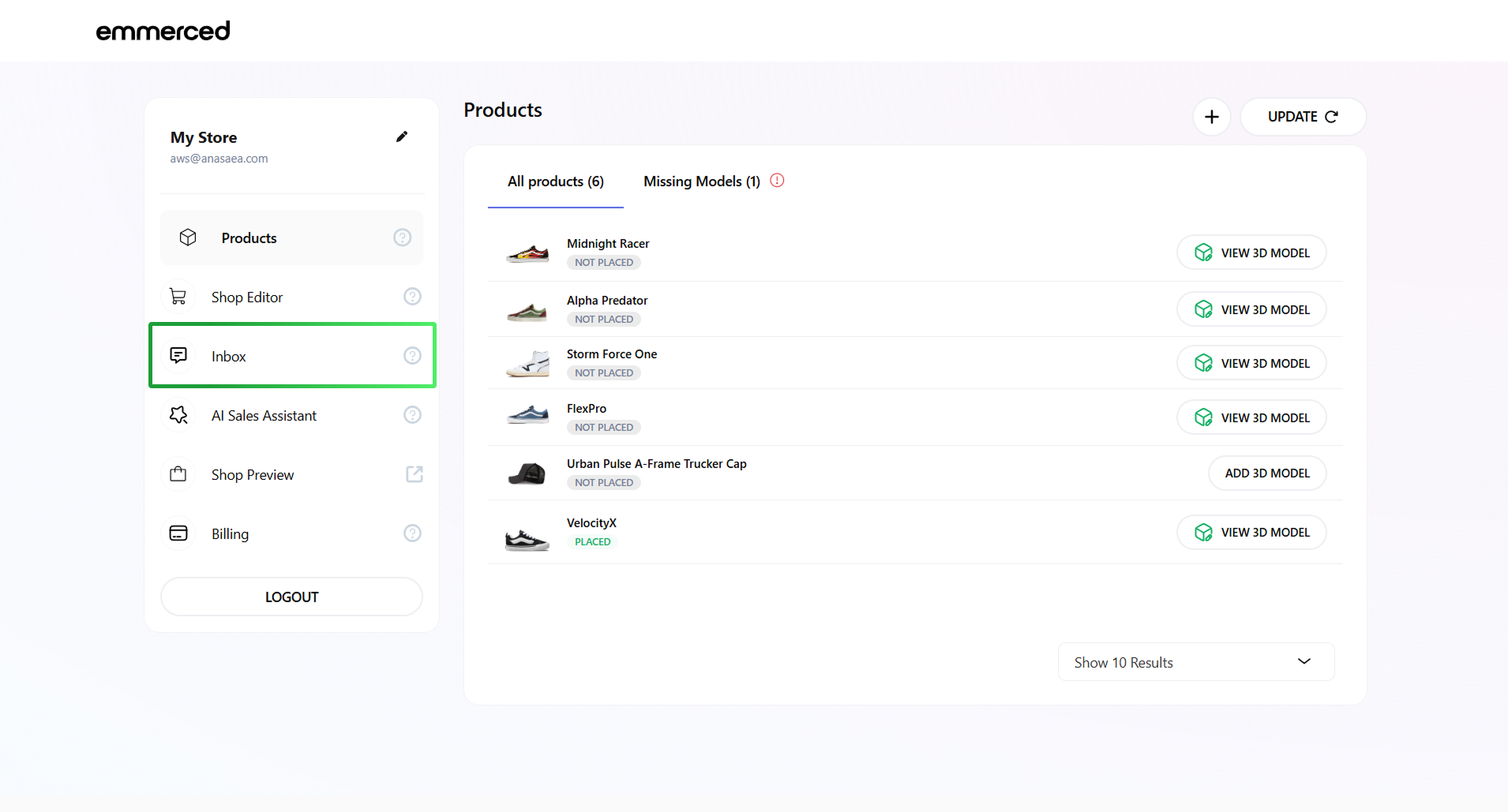Image resolution: width=1508 pixels, height=812 pixels.
Task: Switch to the Missing Models tab
Action: [x=701, y=181]
